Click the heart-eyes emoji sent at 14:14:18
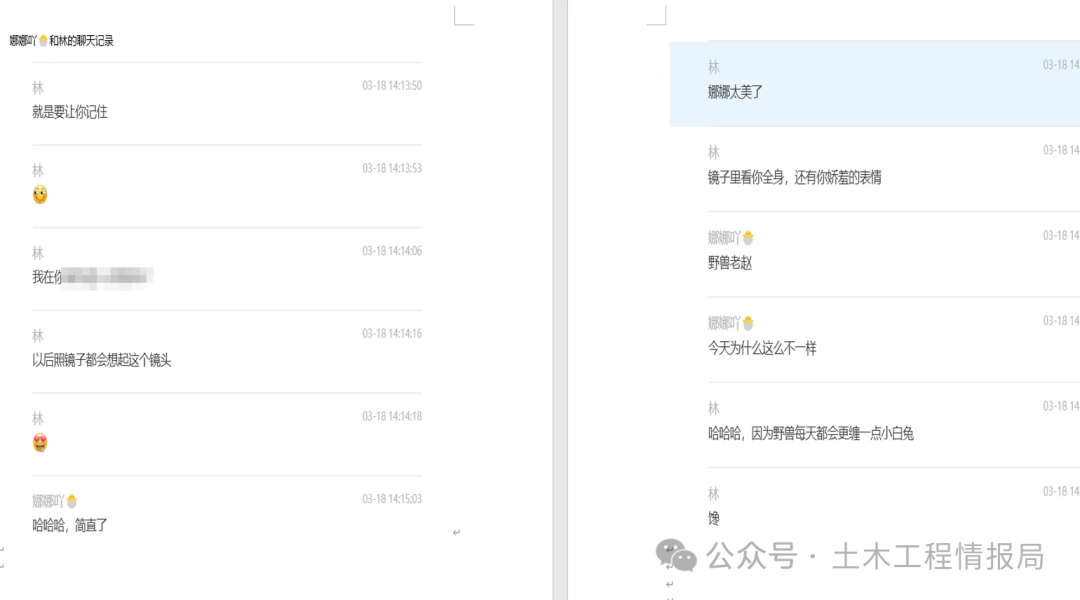 coord(40,441)
